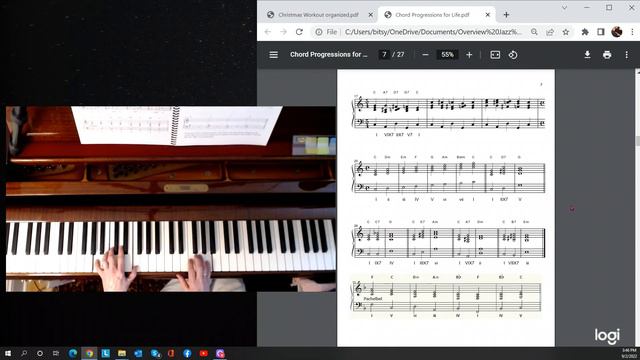Go forward in the browser
Viewport: 640px width, 360px height.
pyautogui.click(x=283, y=32)
